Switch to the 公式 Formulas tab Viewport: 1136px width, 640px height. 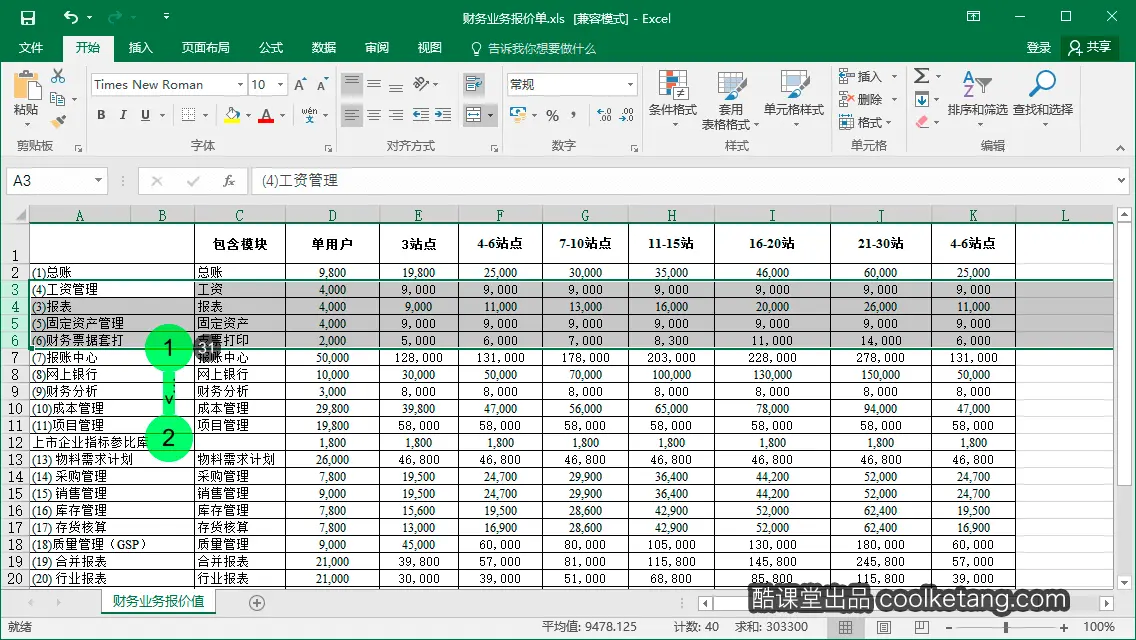tap(271, 48)
